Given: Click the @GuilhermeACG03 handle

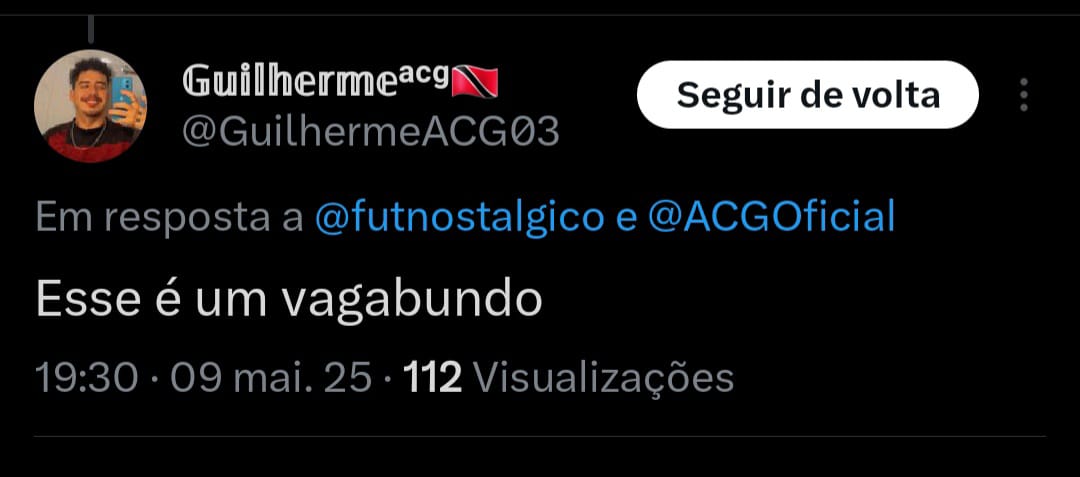Looking at the screenshot, I should click(x=371, y=131).
